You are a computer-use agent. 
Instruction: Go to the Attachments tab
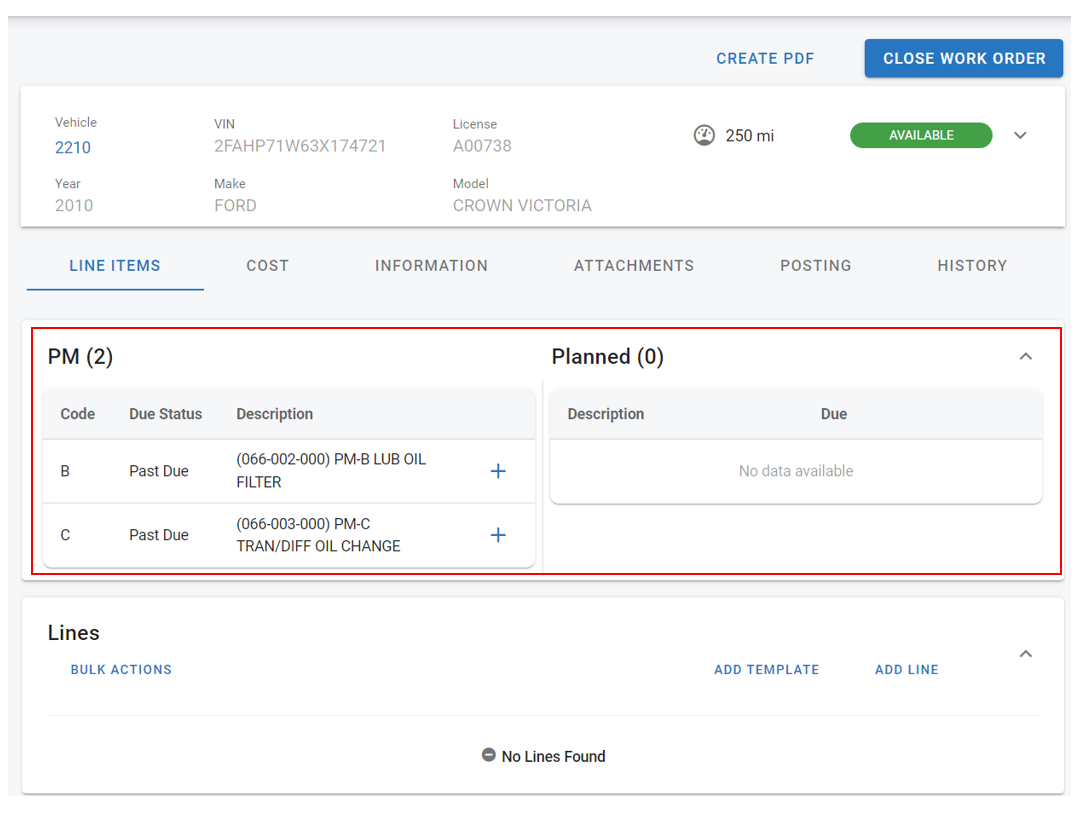(x=634, y=266)
